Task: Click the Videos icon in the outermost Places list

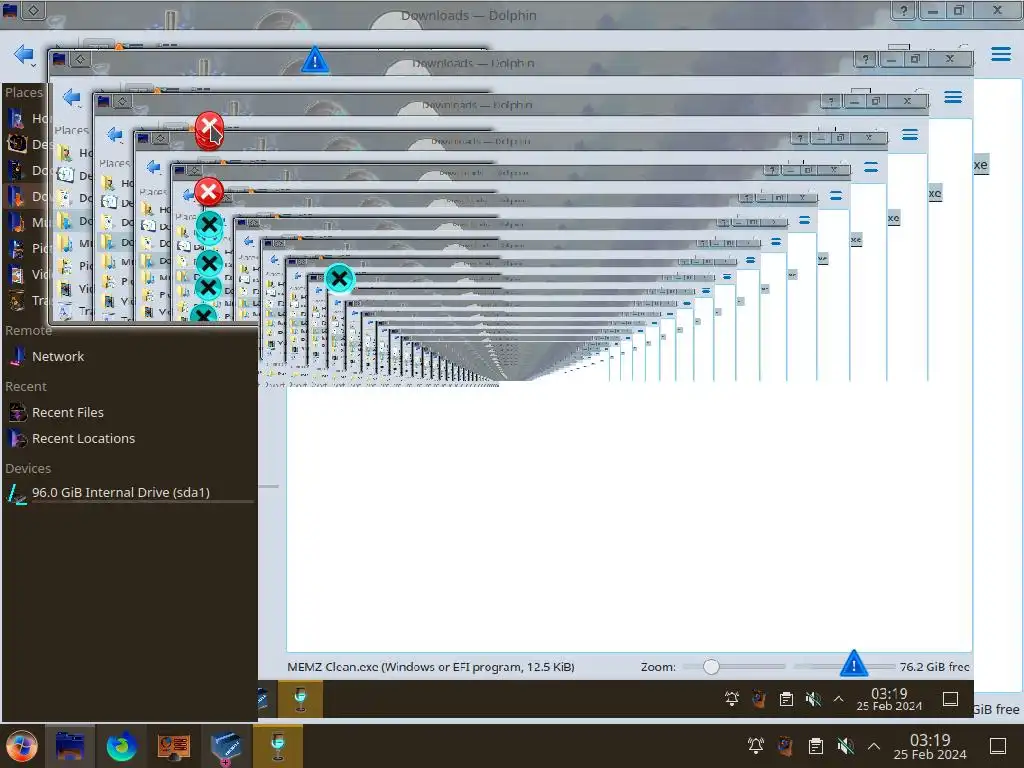Action: 17,274
